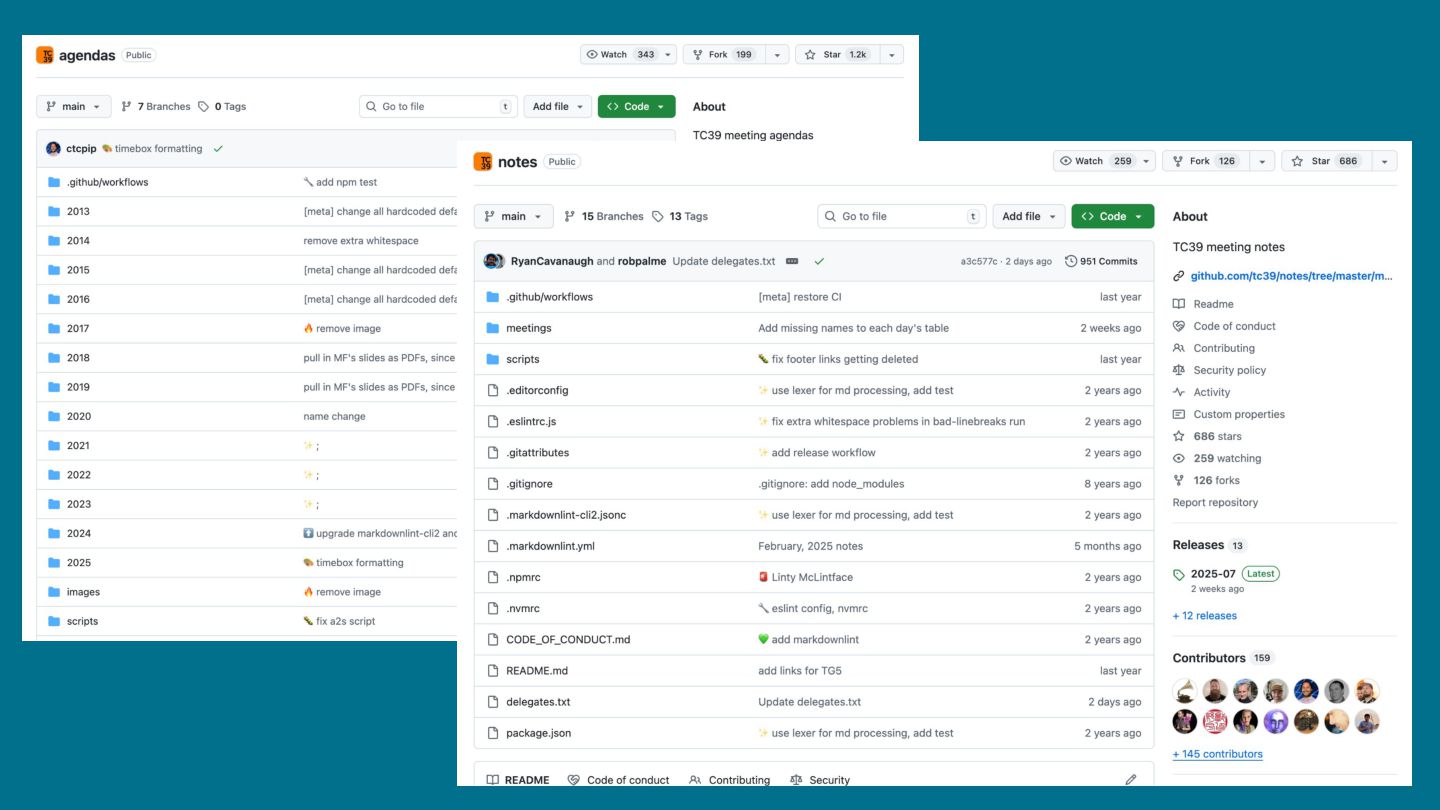
Task: Click ctcpip avatar in agendas commit bar
Action: pos(53,149)
